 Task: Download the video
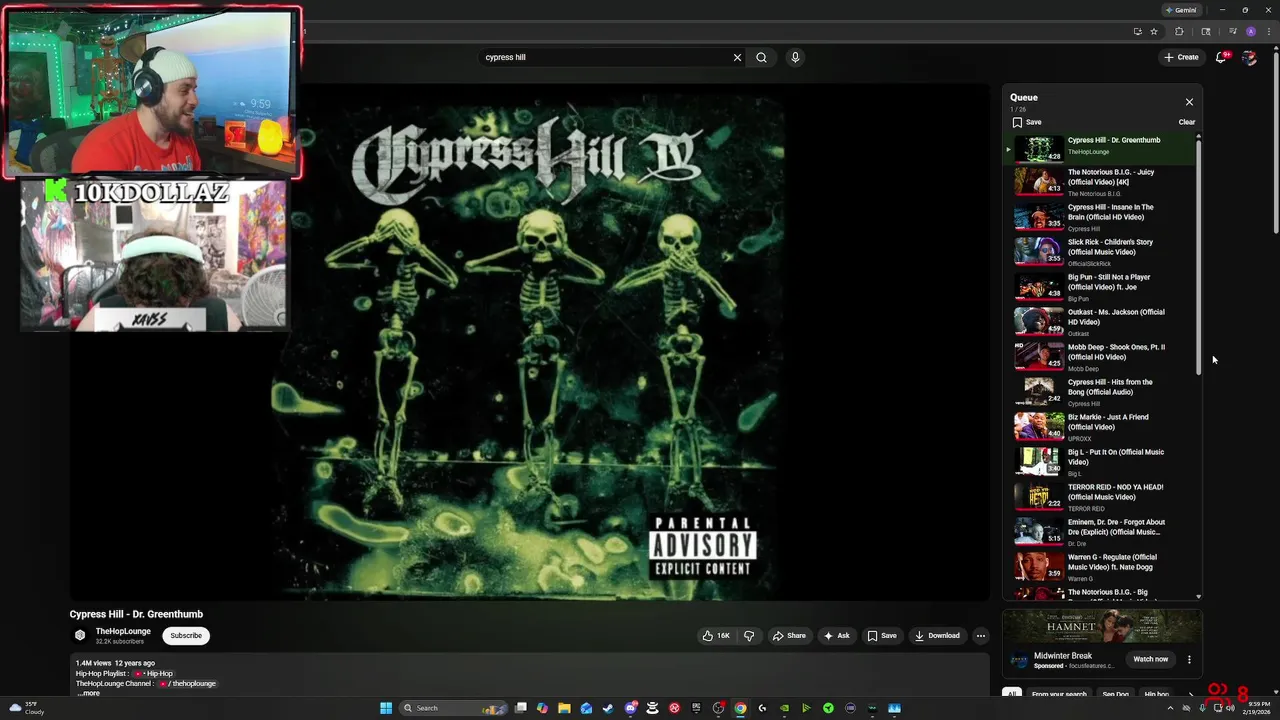(937, 636)
